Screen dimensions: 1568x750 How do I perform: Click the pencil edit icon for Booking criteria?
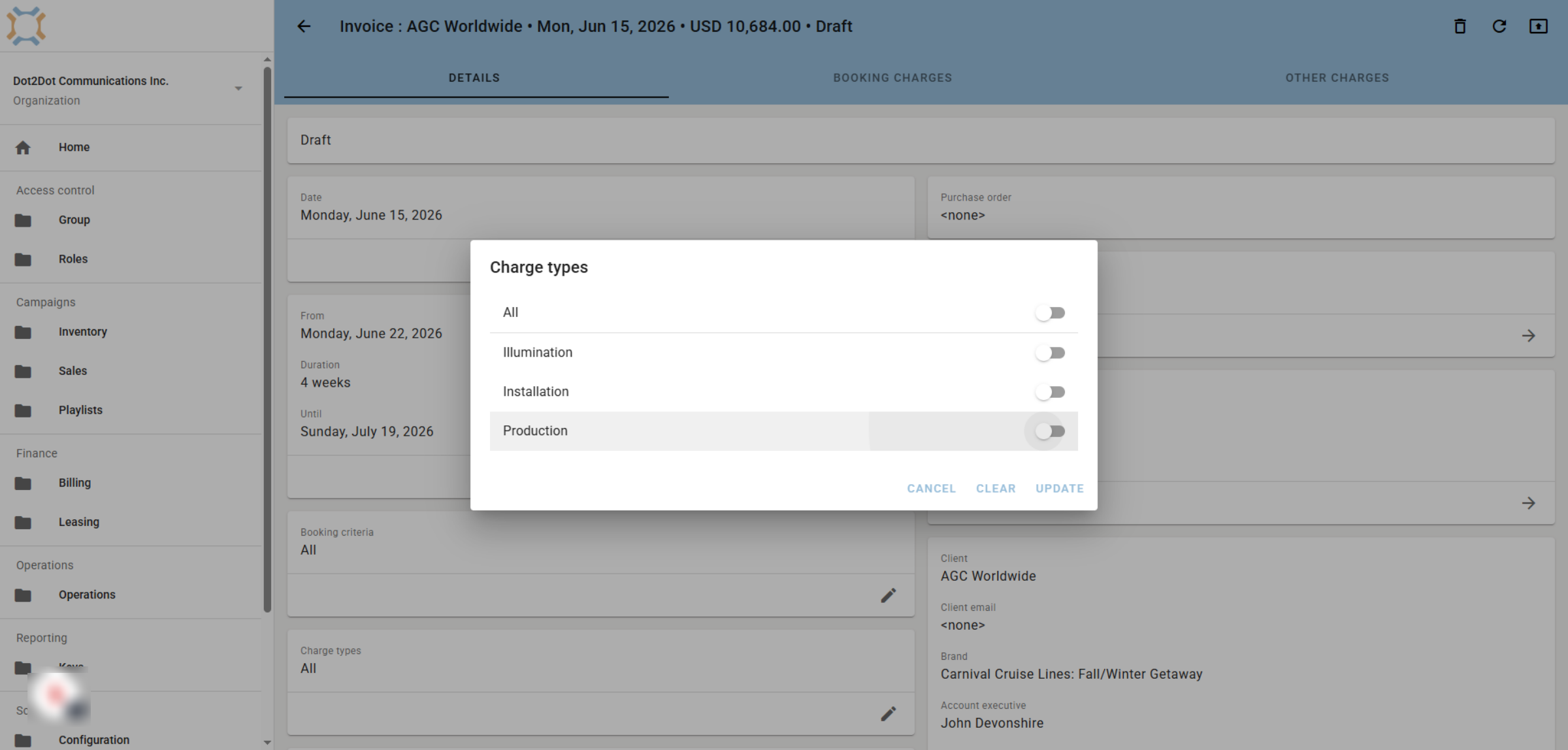coord(888,595)
